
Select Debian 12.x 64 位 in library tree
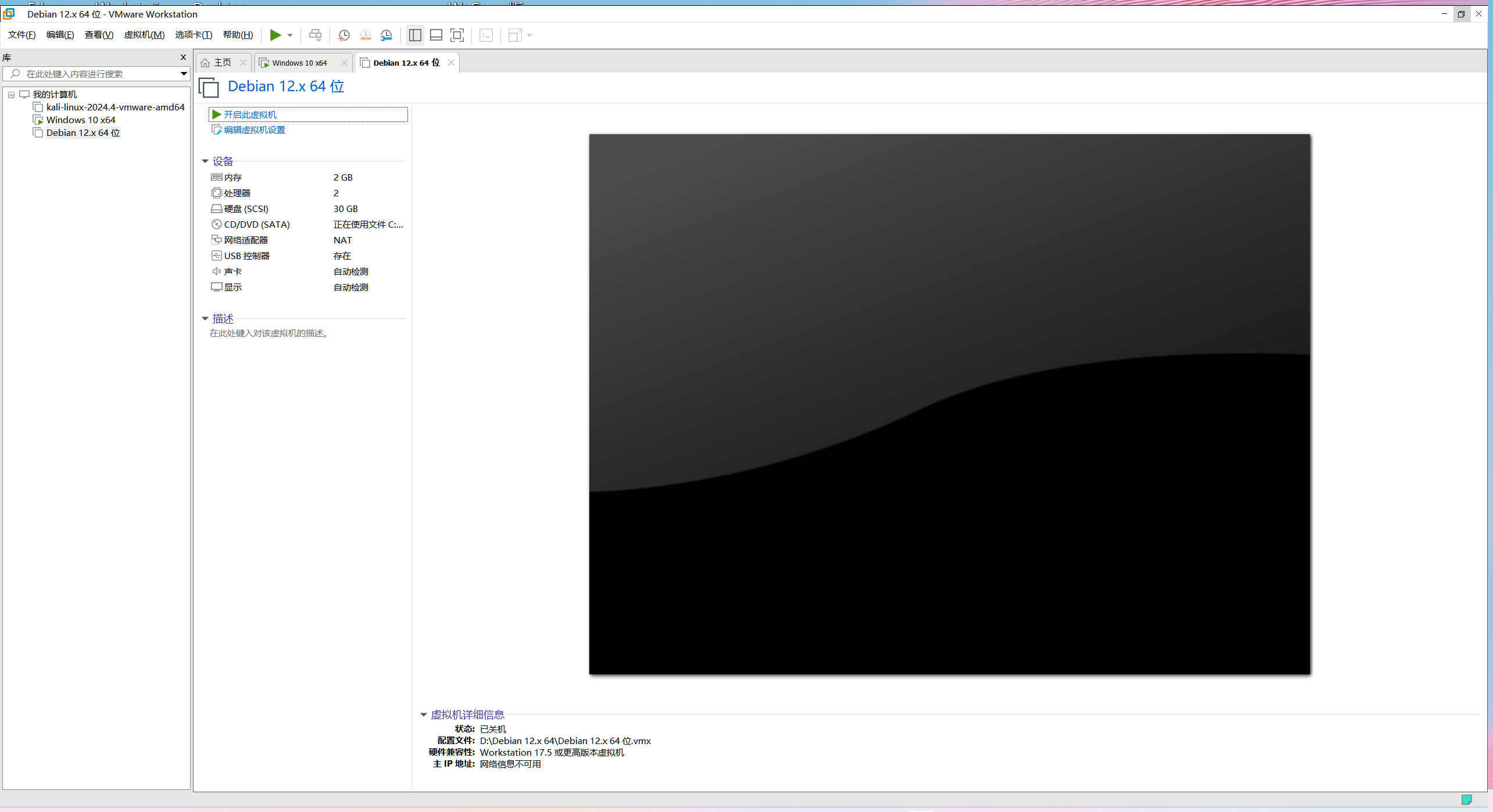coord(83,132)
